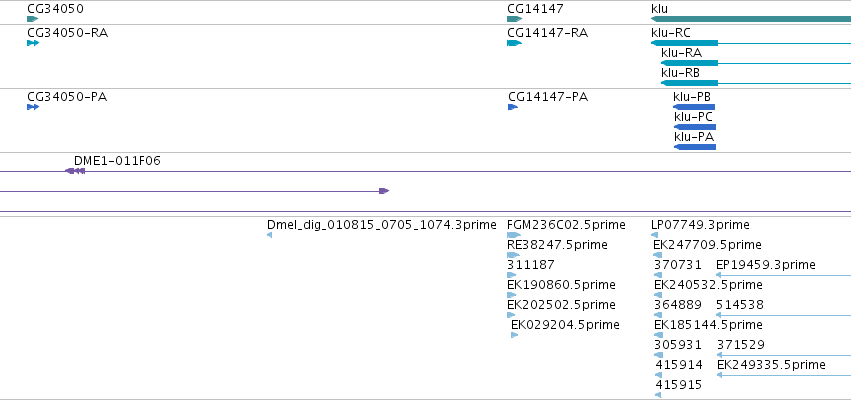Select the klu-RB transcript label
851x400 pixels.
681,73
